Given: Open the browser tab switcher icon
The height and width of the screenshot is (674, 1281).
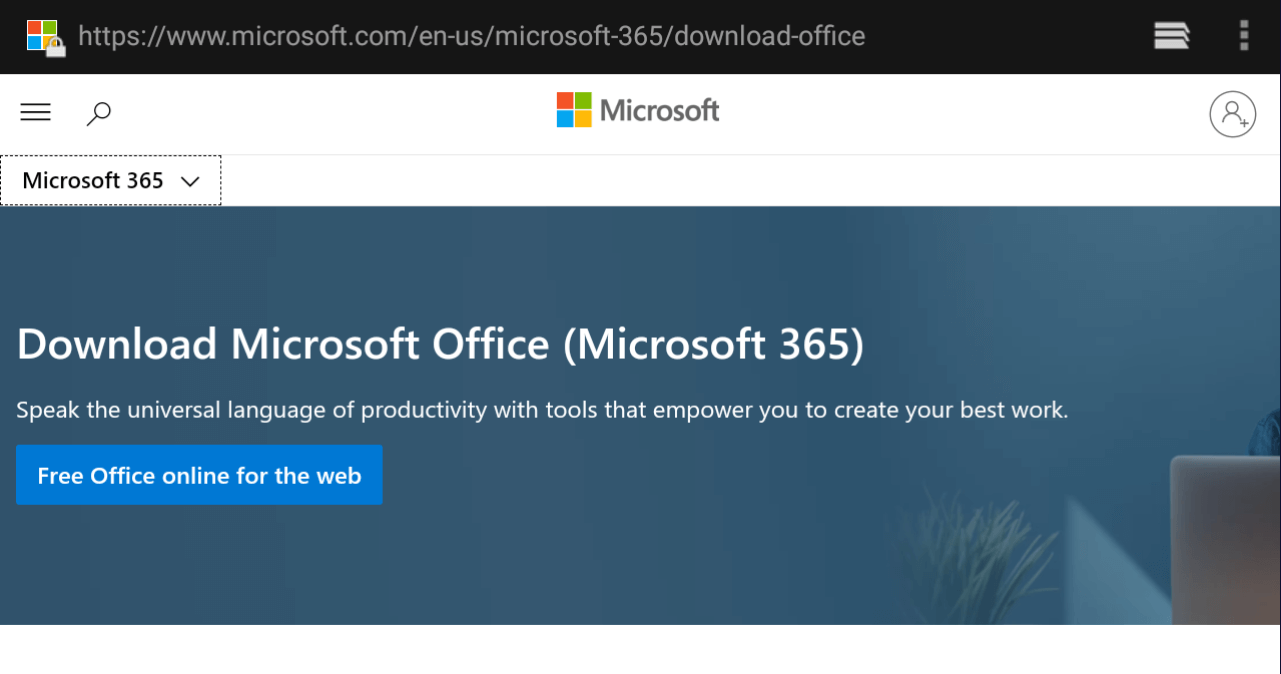Looking at the screenshot, I should click(1171, 35).
